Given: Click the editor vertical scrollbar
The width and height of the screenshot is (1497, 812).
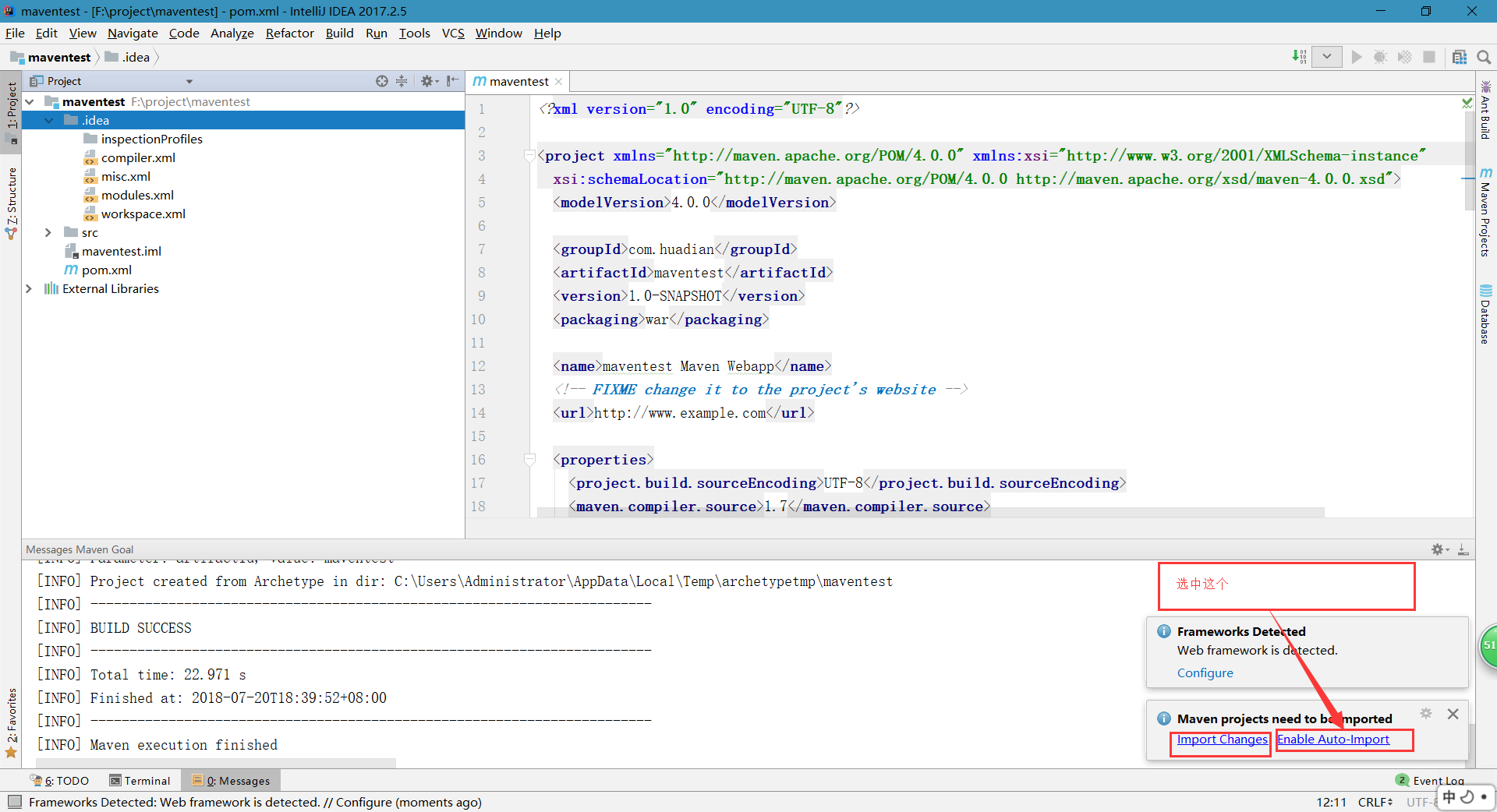Looking at the screenshot, I should (1469, 160).
